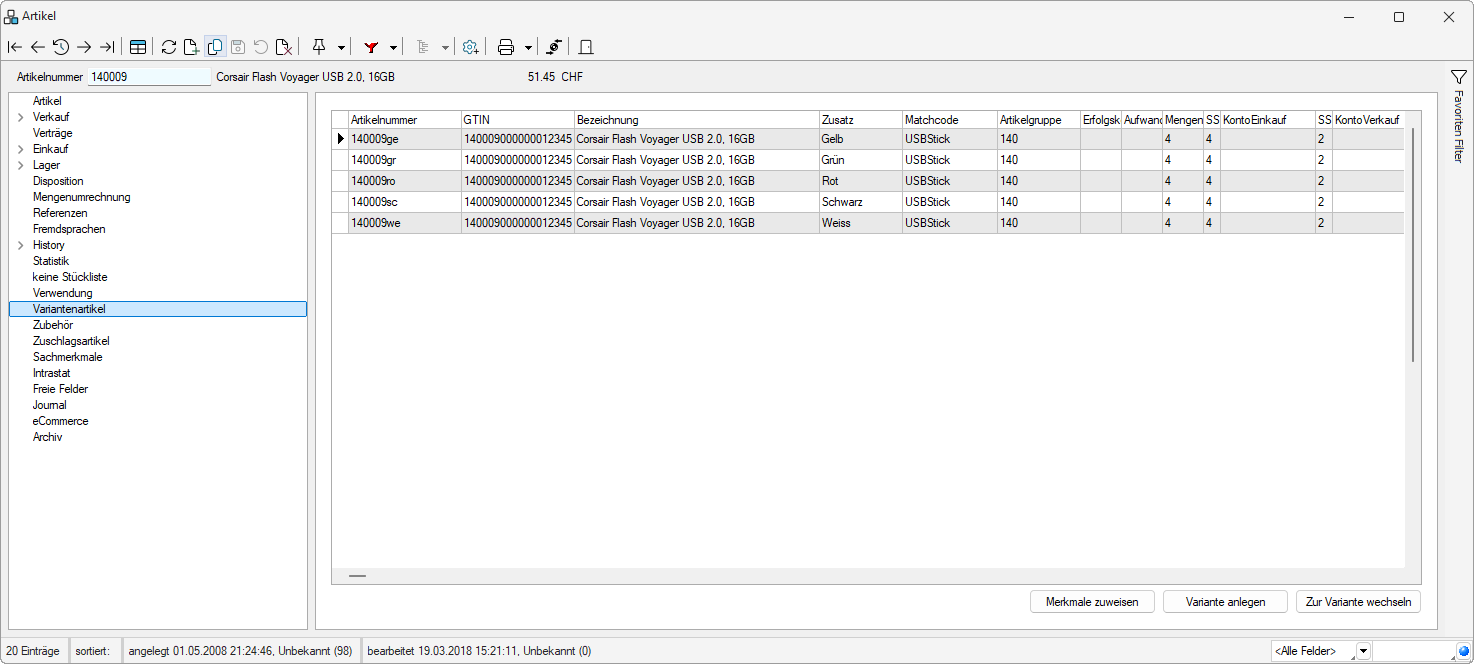
Task: Open Mengenumrechnung in the tree
Action: pyautogui.click(x=81, y=197)
